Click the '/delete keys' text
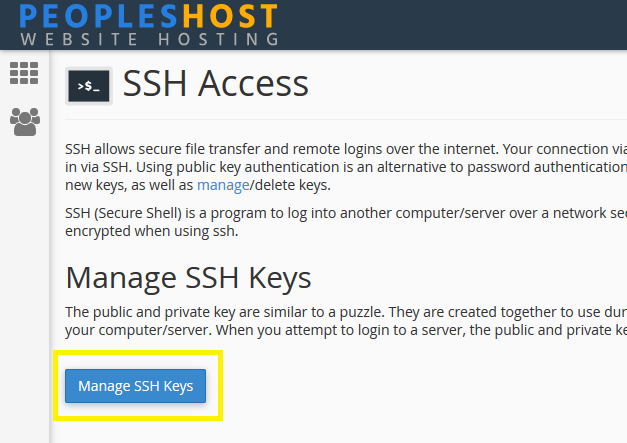 click(x=290, y=185)
